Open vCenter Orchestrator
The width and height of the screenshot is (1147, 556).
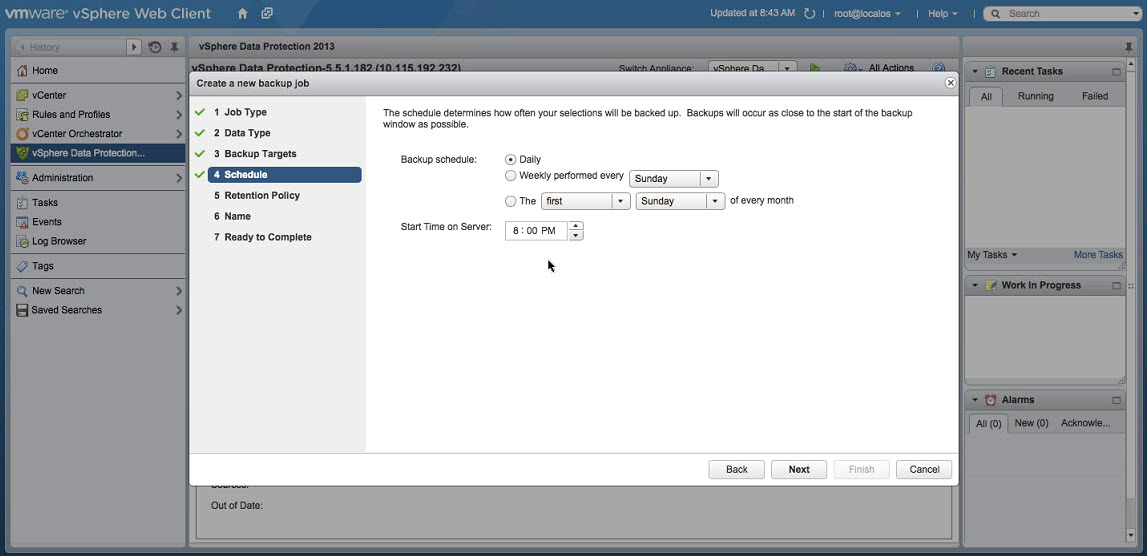tap(77, 134)
